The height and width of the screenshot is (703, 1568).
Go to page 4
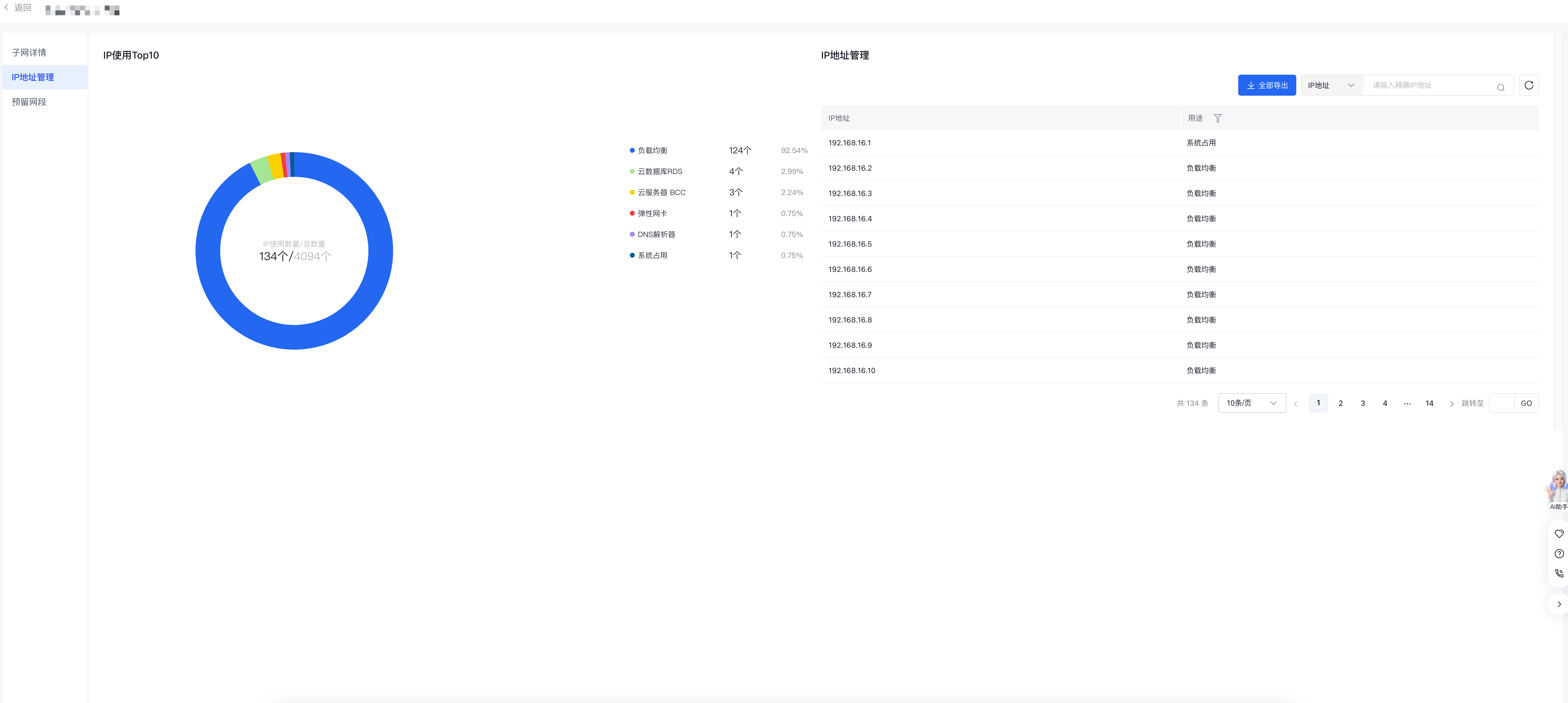1385,403
